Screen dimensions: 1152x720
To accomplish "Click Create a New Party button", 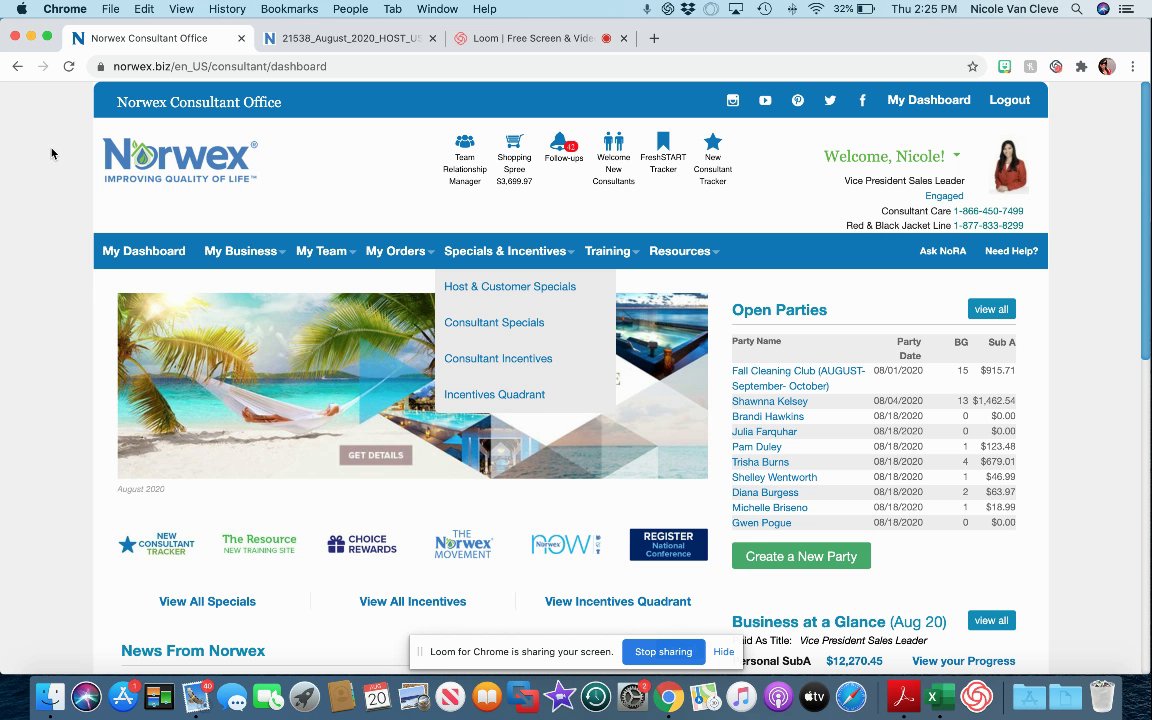I will [801, 556].
